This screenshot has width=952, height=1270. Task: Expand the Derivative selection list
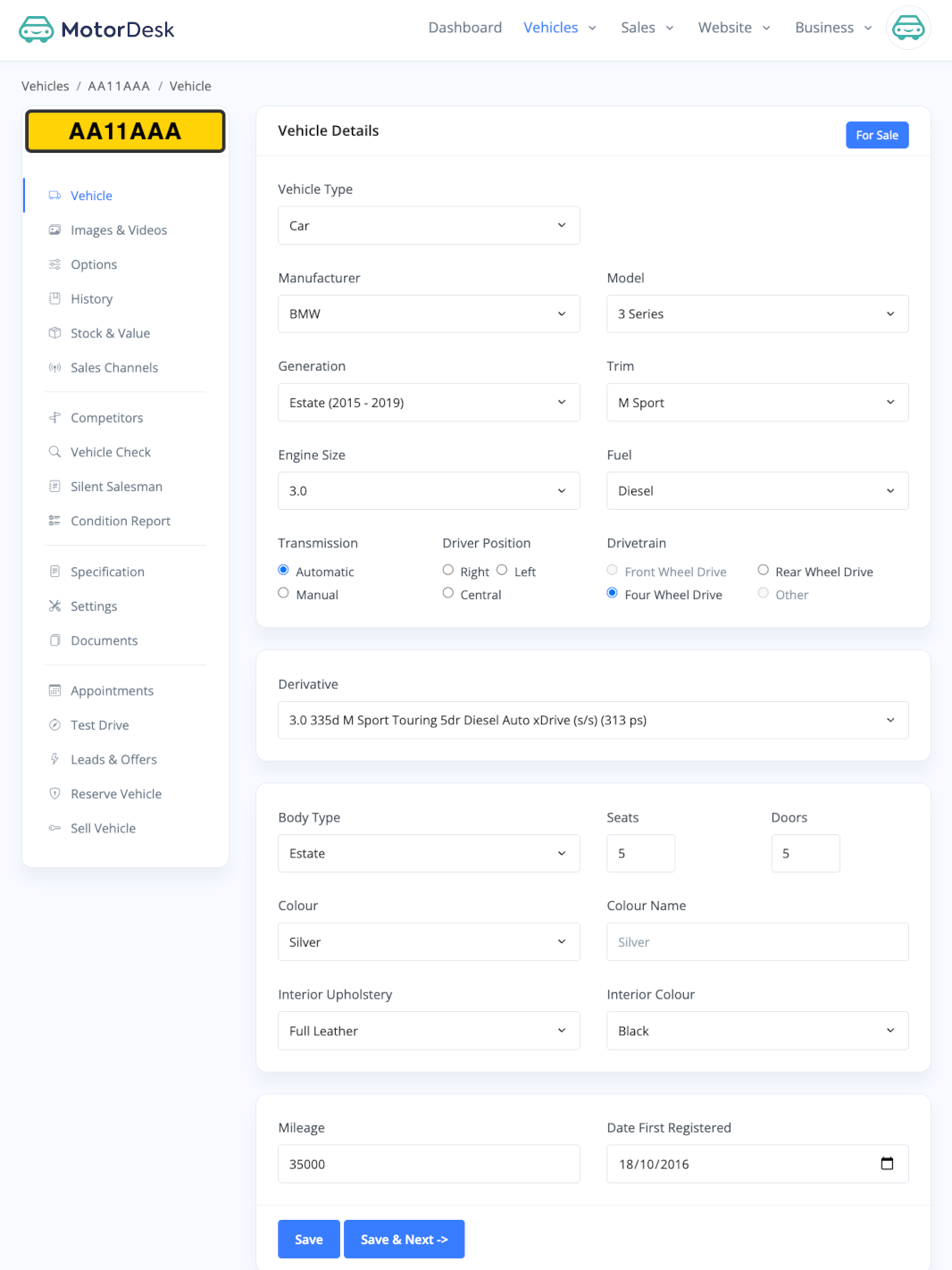592,720
